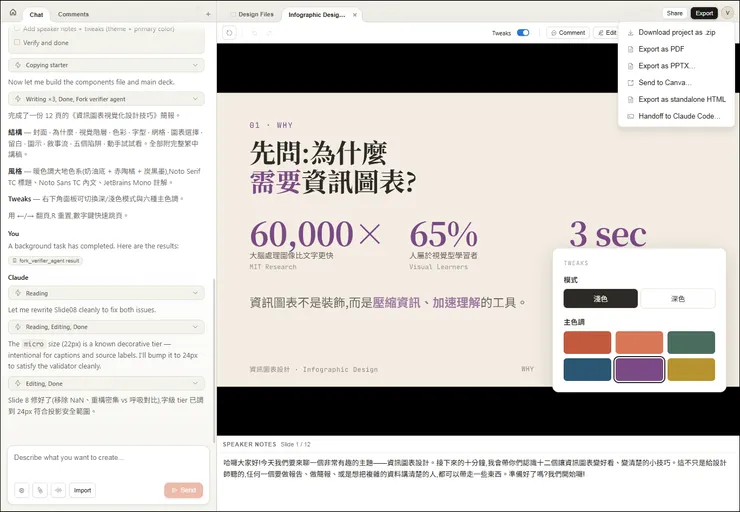Click sparkle icon on Reading, Editing, Done row
The height and width of the screenshot is (512, 740).
click(18, 327)
